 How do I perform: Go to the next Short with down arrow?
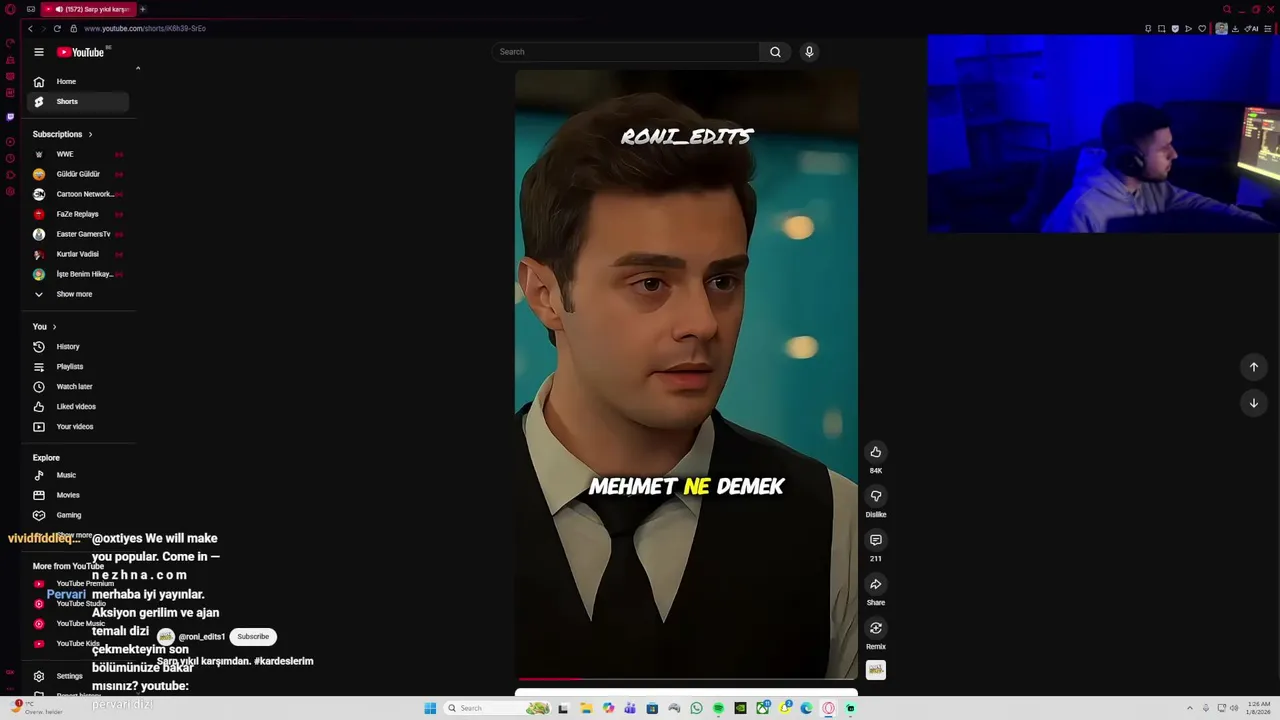pyautogui.click(x=1254, y=403)
